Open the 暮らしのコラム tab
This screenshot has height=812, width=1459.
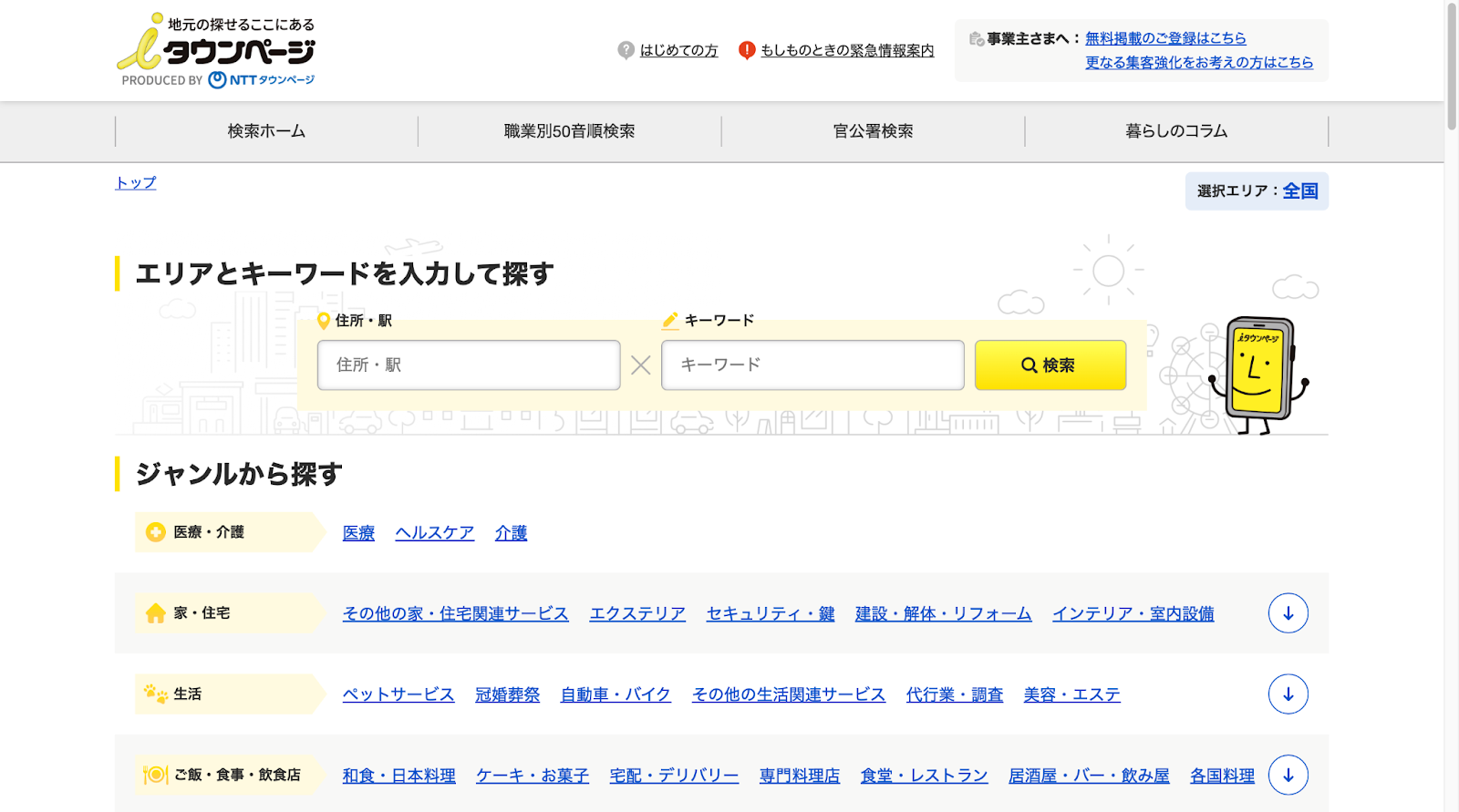pyautogui.click(x=1176, y=131)
